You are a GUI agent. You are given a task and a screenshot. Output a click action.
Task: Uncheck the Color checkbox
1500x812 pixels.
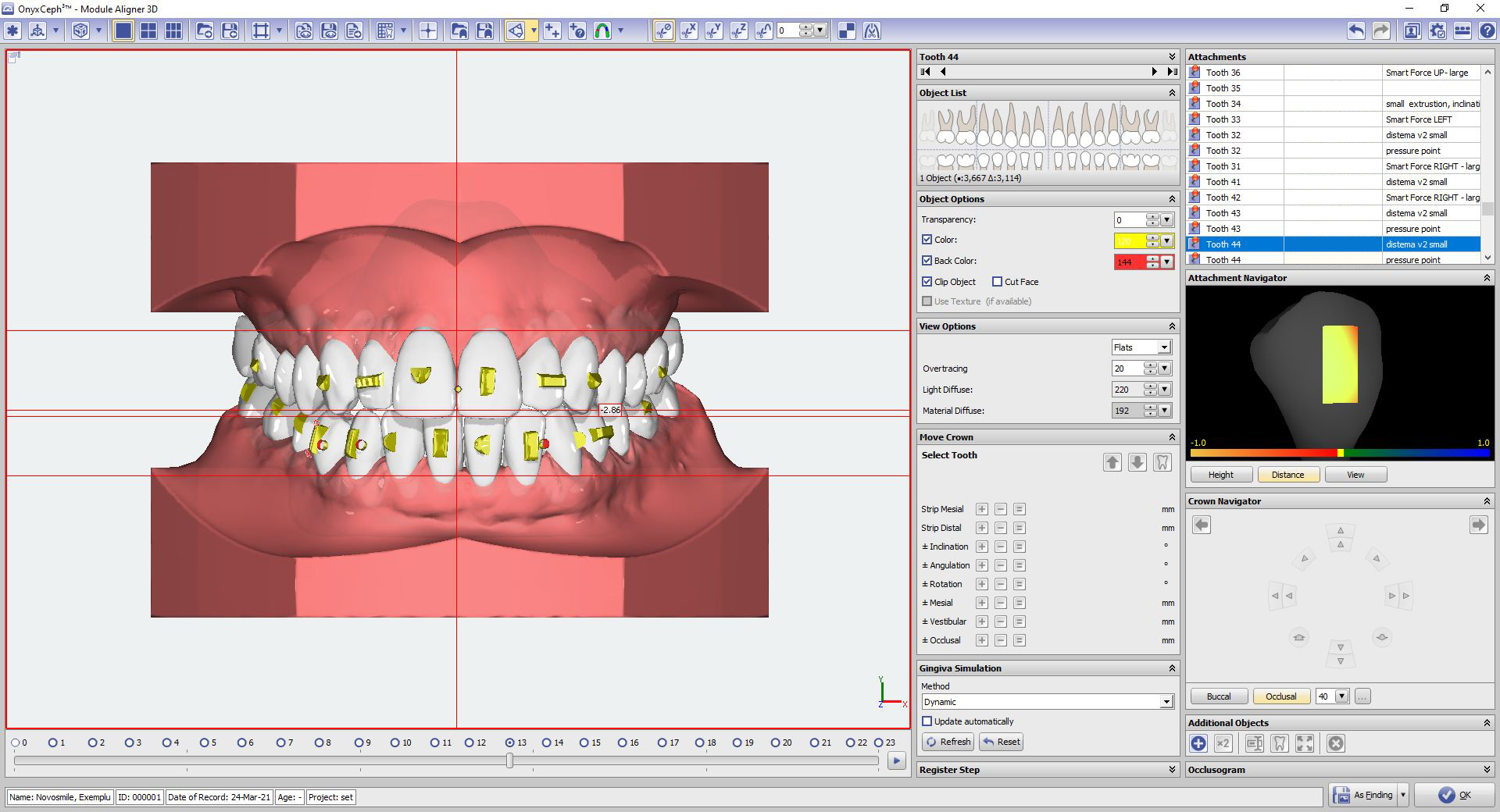pyautogui.click(x=927, y=240)
